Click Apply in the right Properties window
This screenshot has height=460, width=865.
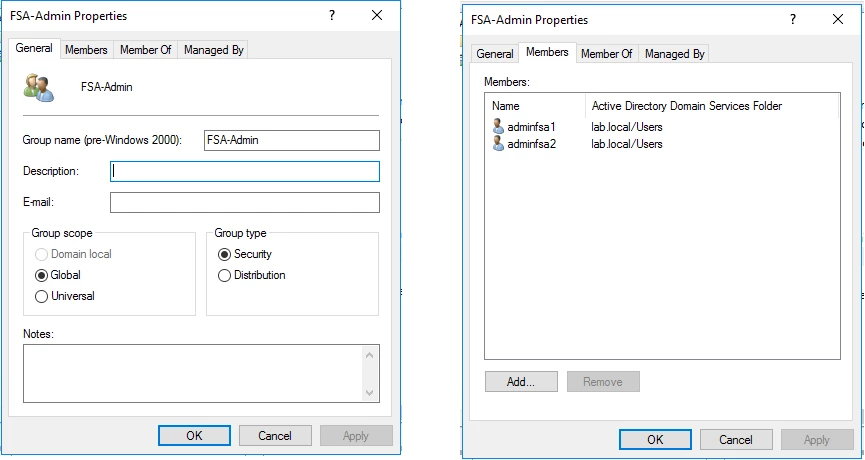click(817, 440)
